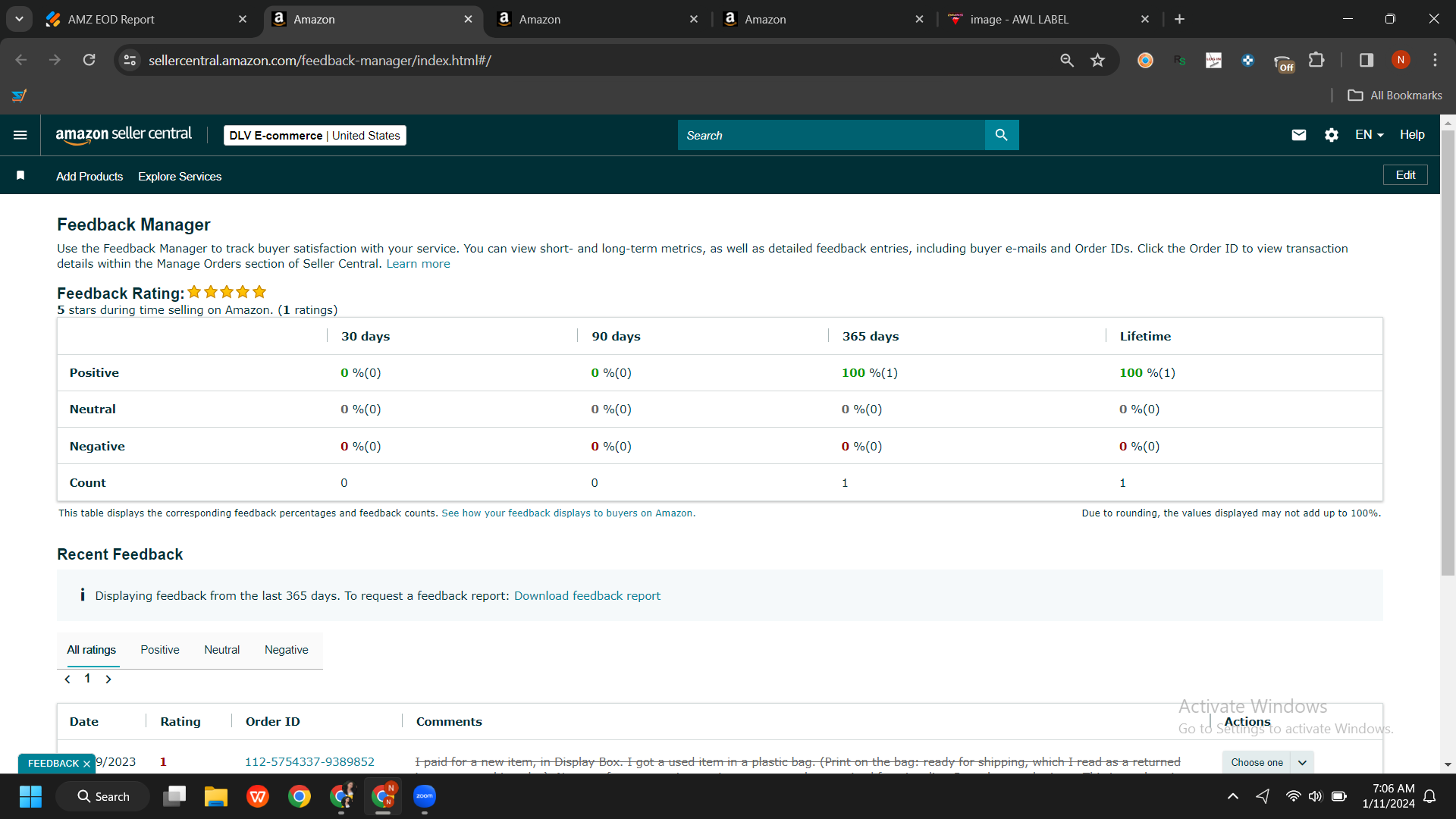Open Task View on taskbar
This screenshot has width=1456, height=819.
[x=174, y=796]
